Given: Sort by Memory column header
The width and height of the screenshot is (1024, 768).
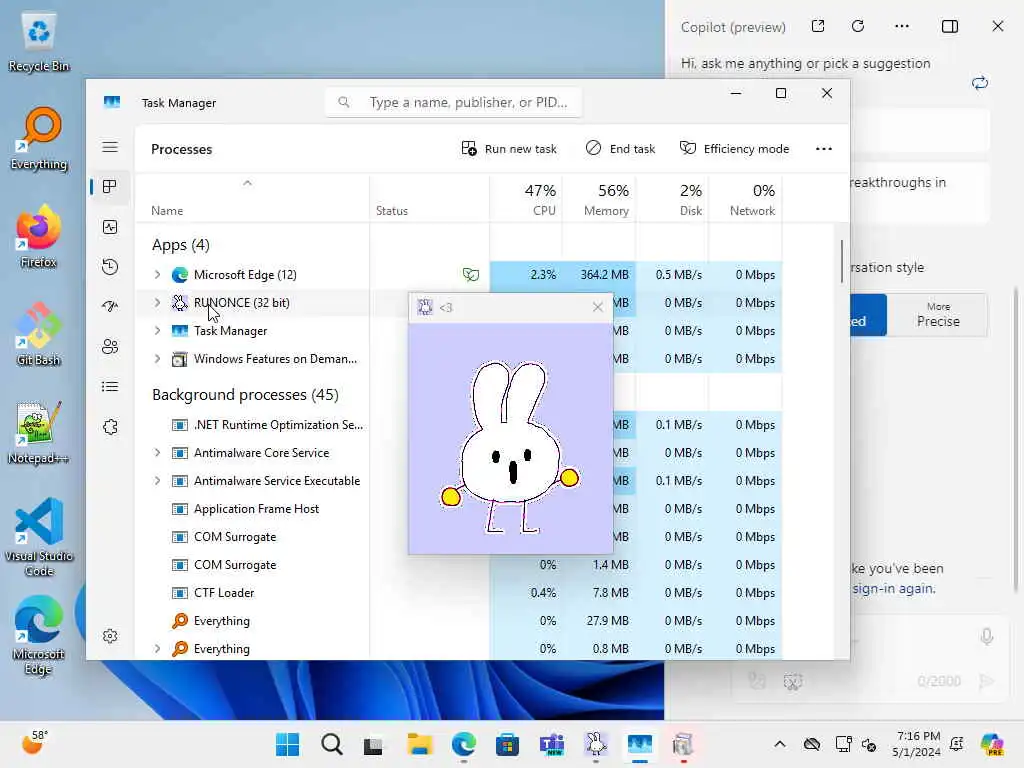Looking at the screenshot, I should pos(600,199).
